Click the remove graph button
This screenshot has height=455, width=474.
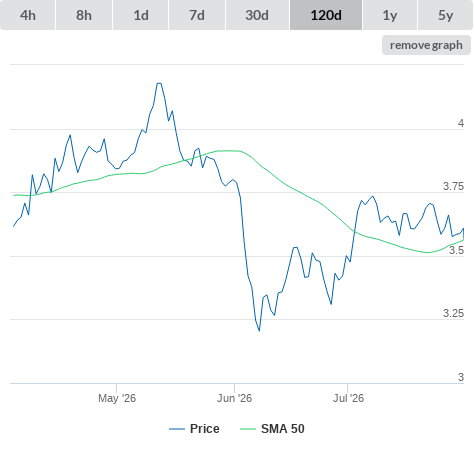426,45
